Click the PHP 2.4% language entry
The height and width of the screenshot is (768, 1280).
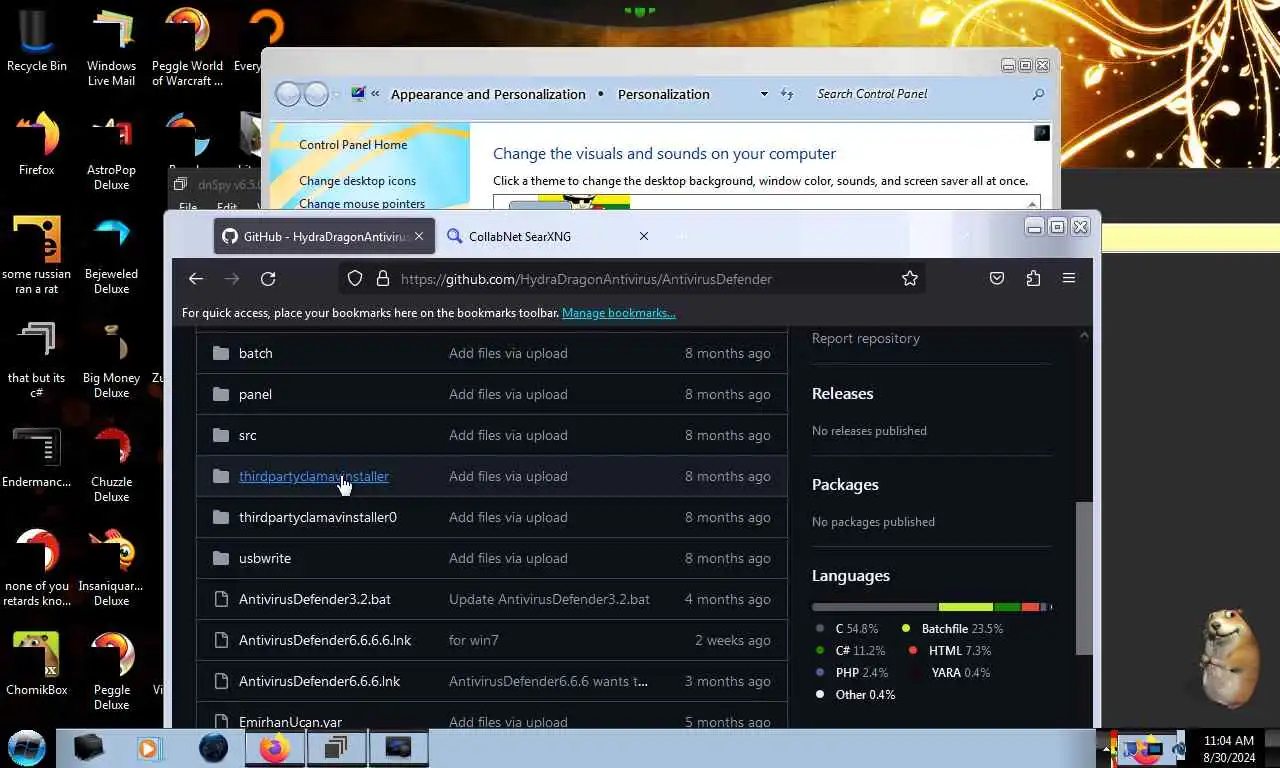(851, 673)
